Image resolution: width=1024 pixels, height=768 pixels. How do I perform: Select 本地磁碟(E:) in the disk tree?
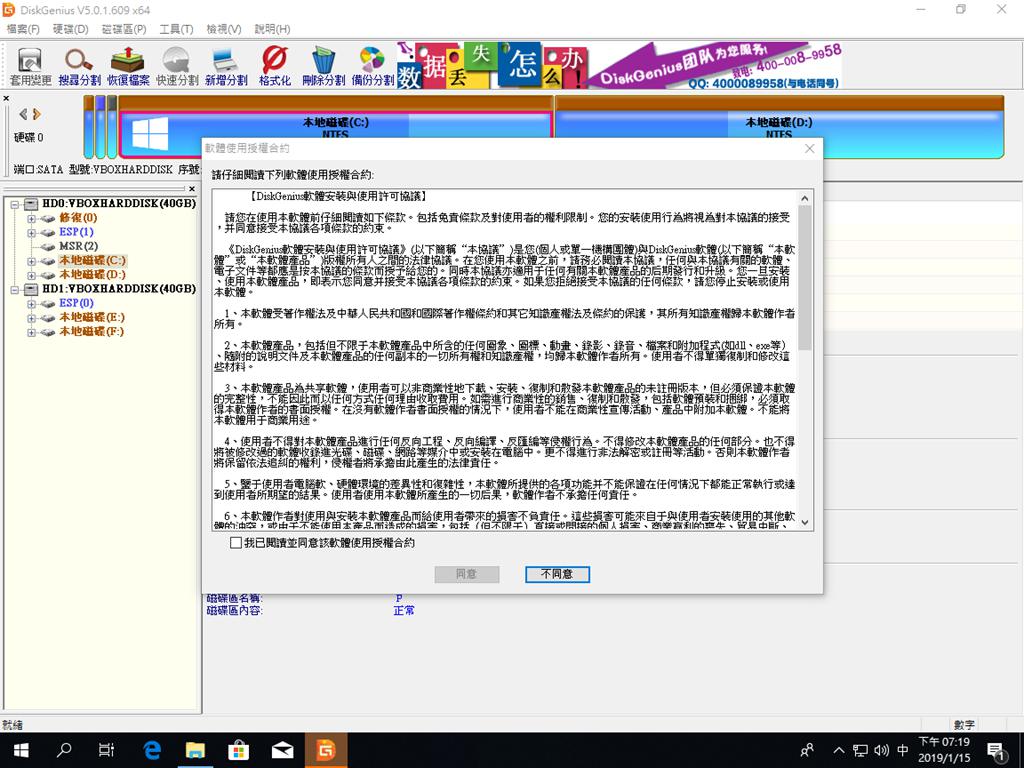[x=92, y=317]
